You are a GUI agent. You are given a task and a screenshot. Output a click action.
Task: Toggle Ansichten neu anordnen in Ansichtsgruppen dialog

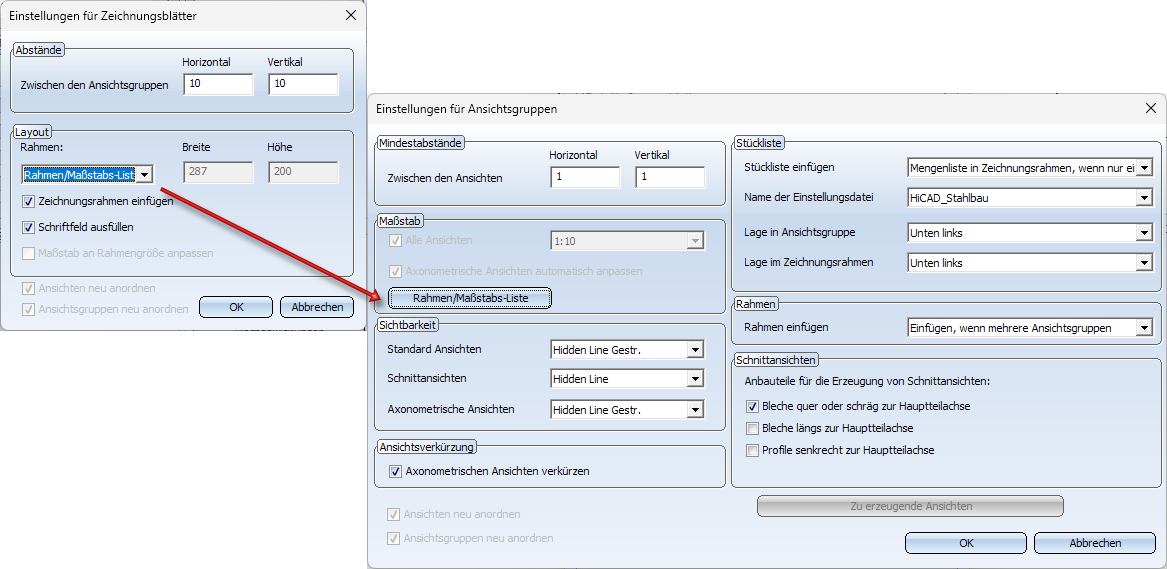coord(393,514)
